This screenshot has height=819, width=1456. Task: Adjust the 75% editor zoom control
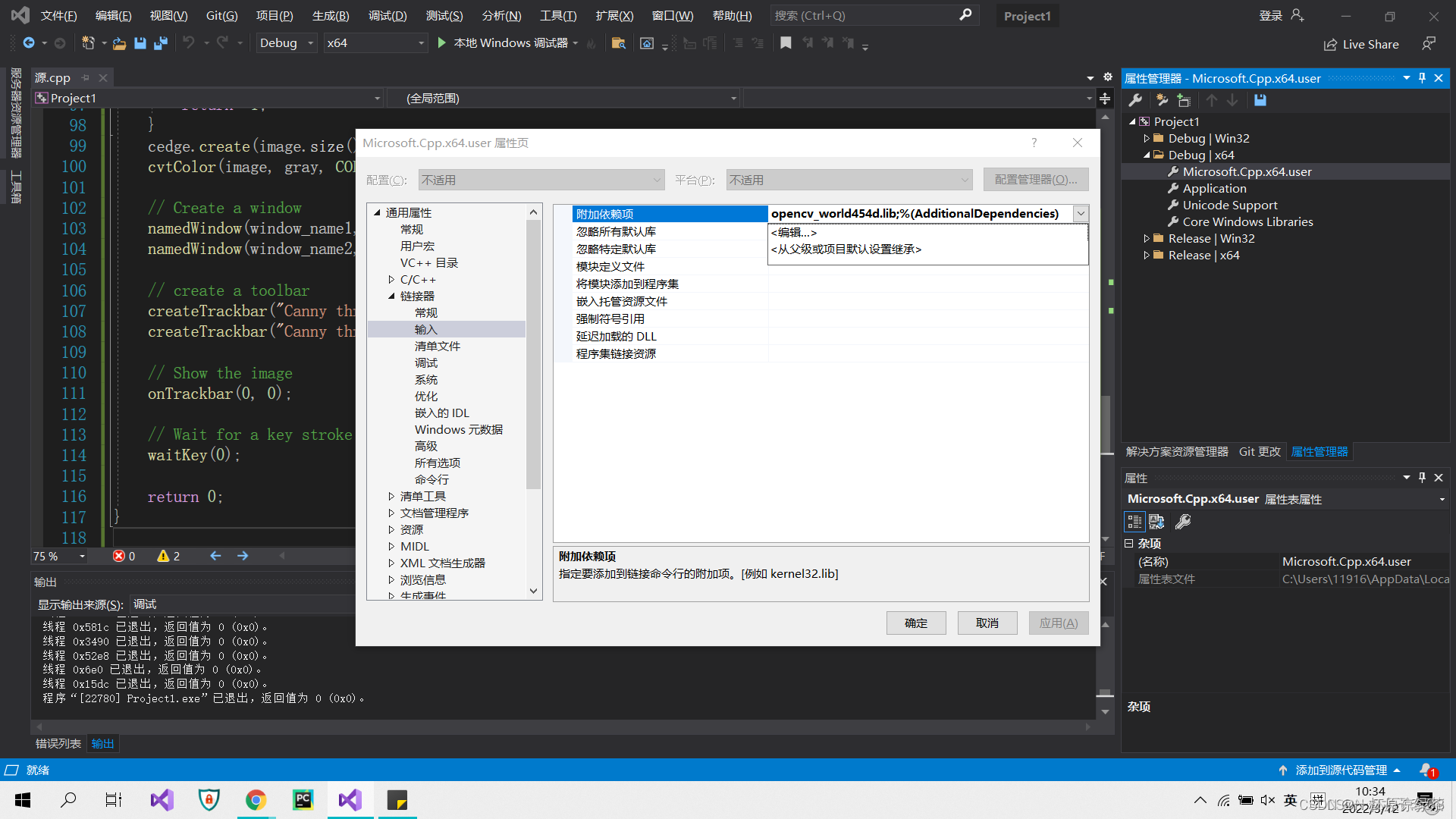click(57, 556)
